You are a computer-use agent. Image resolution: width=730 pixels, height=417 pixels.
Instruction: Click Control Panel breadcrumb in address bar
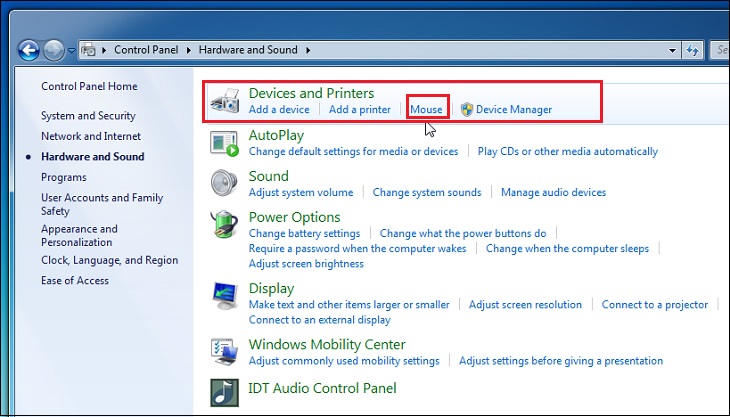(x=146, y=50)
